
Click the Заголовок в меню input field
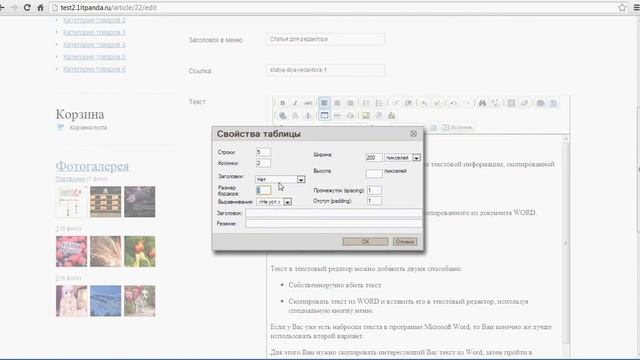point(325,39)
